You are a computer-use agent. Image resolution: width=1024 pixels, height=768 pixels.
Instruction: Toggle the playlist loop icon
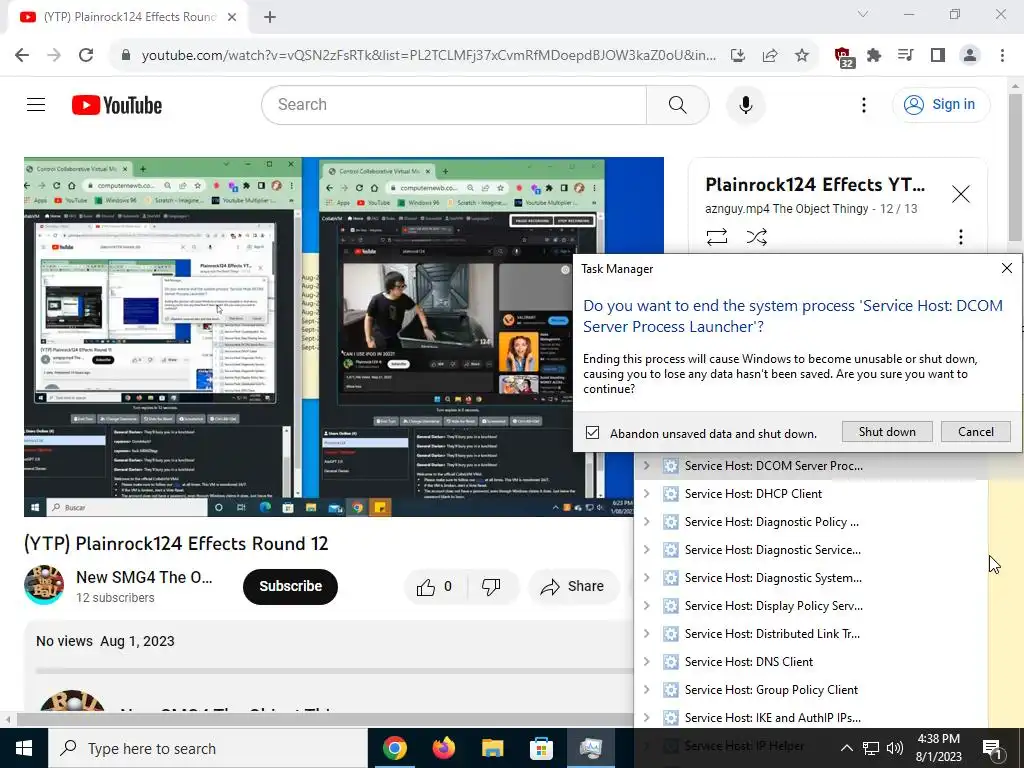(x=716, y=236)
